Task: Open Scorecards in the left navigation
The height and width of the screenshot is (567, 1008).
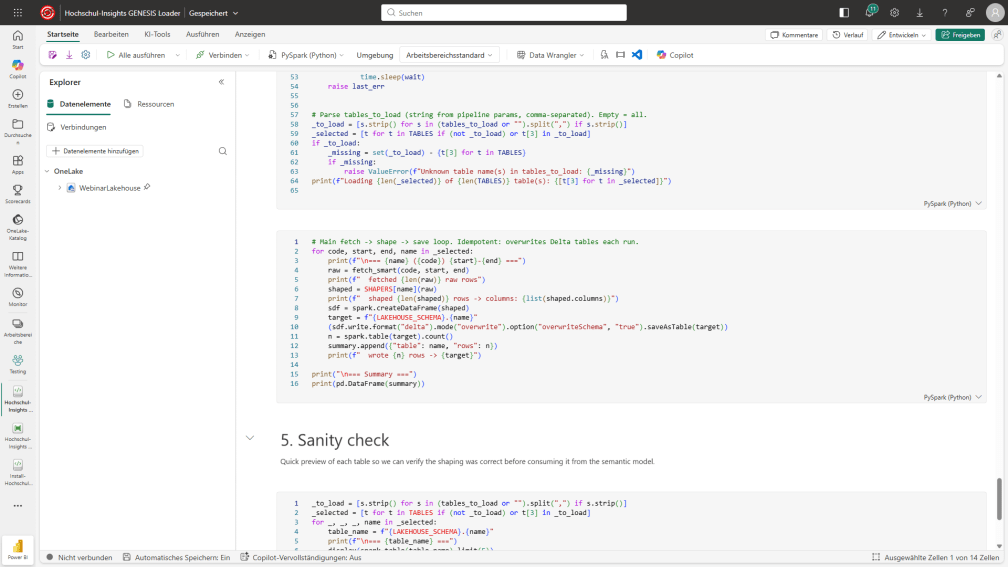Action: point(17,194)
